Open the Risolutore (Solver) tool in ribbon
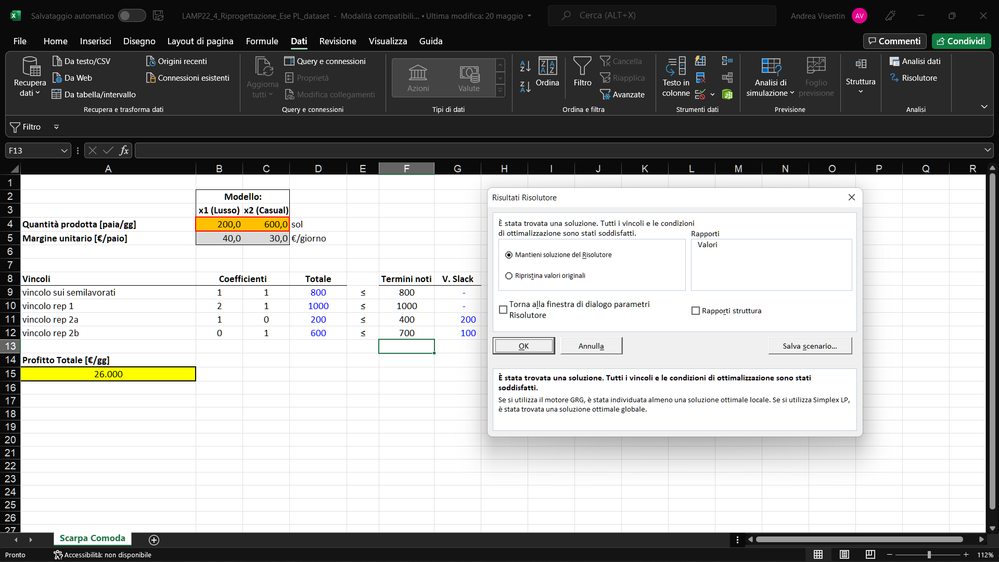This screenshot has width=999, height=562. pos(912,78)
